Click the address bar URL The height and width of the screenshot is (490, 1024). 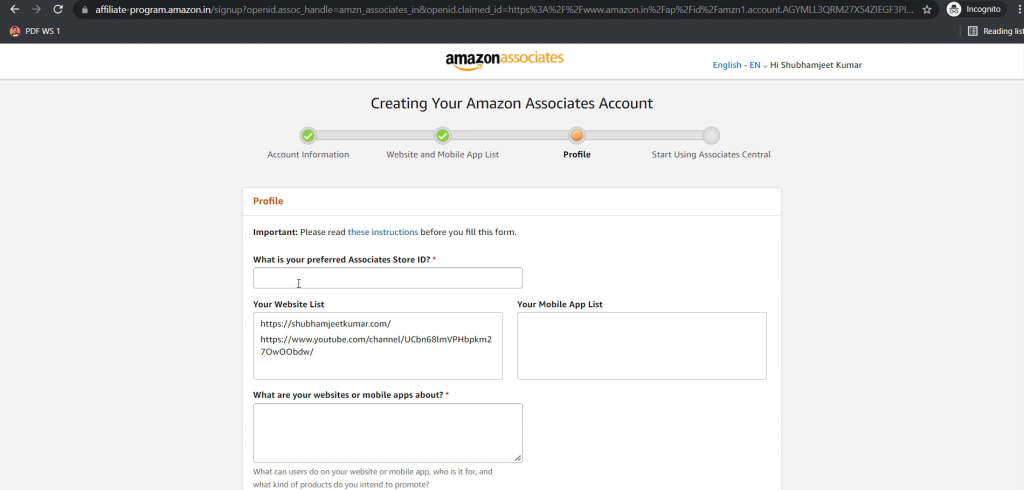tap(504, 10)
